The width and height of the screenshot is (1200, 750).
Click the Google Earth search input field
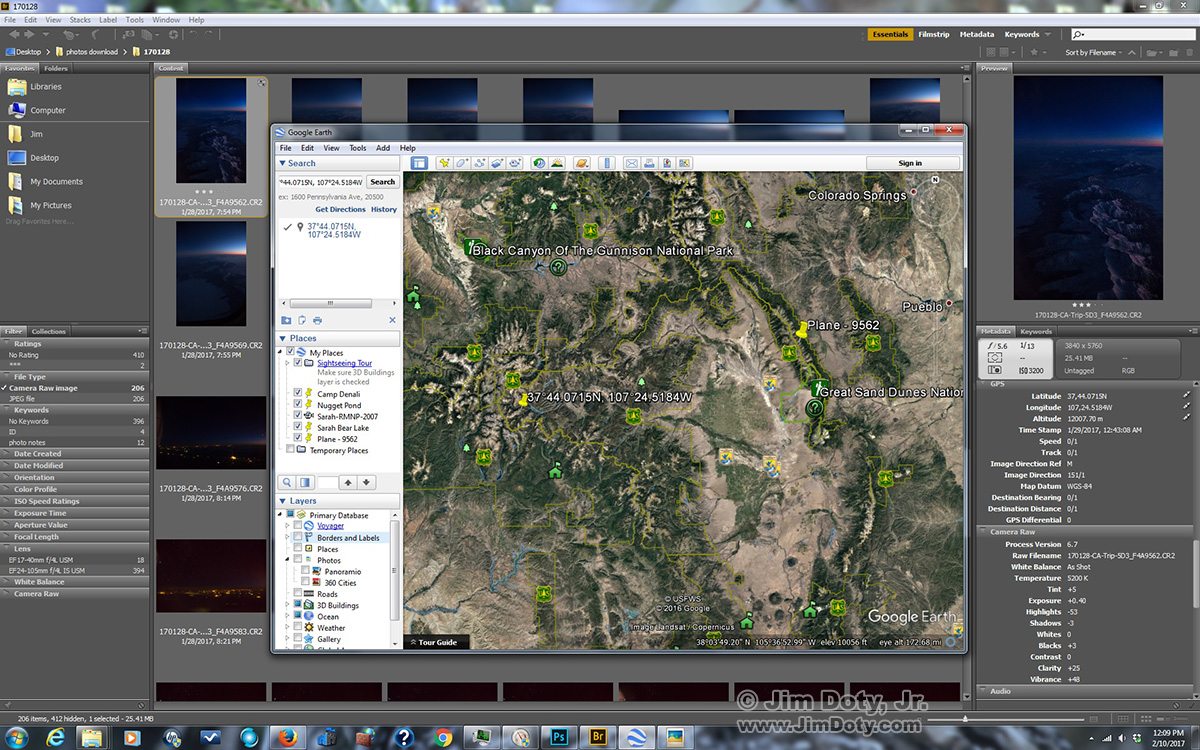coord(320,182)
